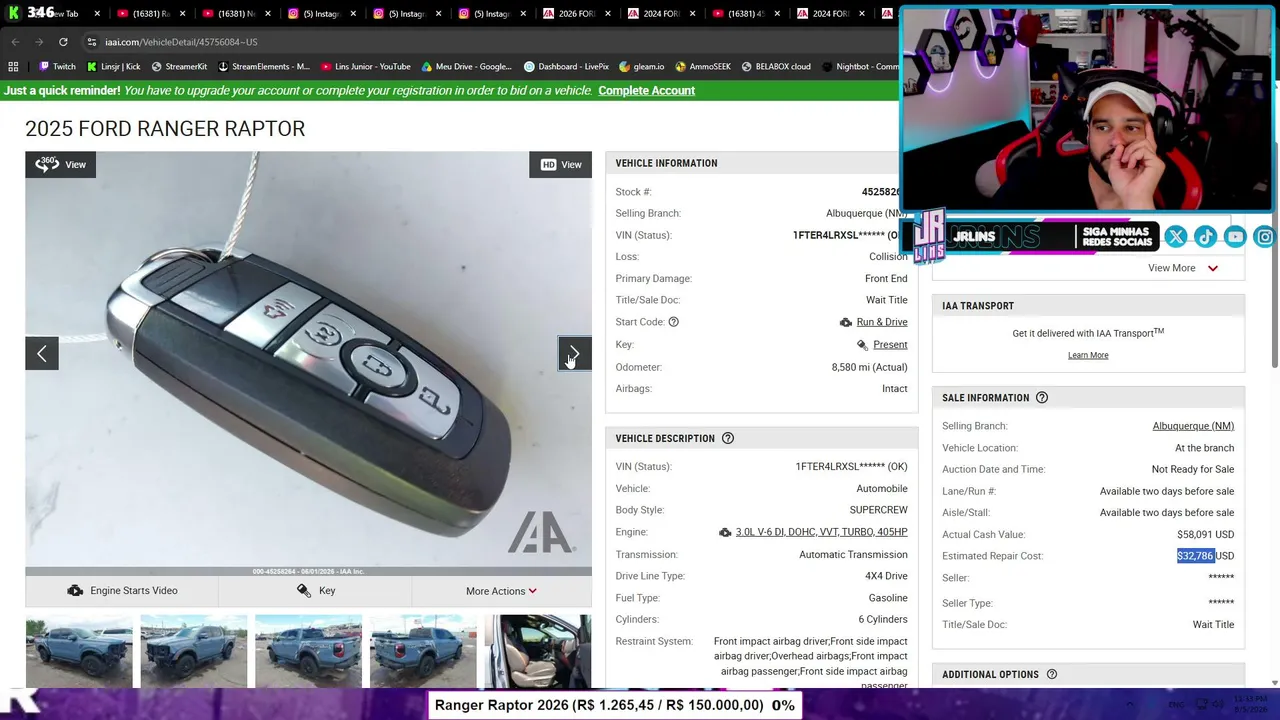Click the Estimated Repair Cost "$32,786 USD"

(1205, 556)
